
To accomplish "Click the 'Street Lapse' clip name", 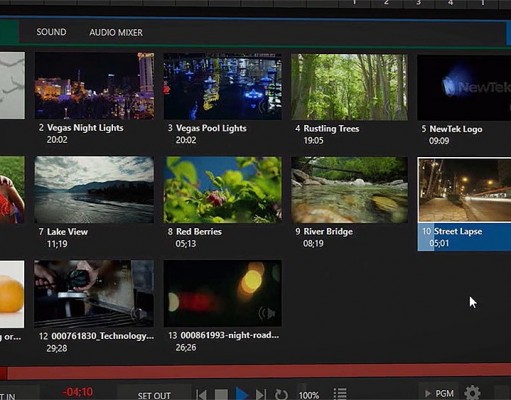I will pyautogui.click(x=458, y=231).
